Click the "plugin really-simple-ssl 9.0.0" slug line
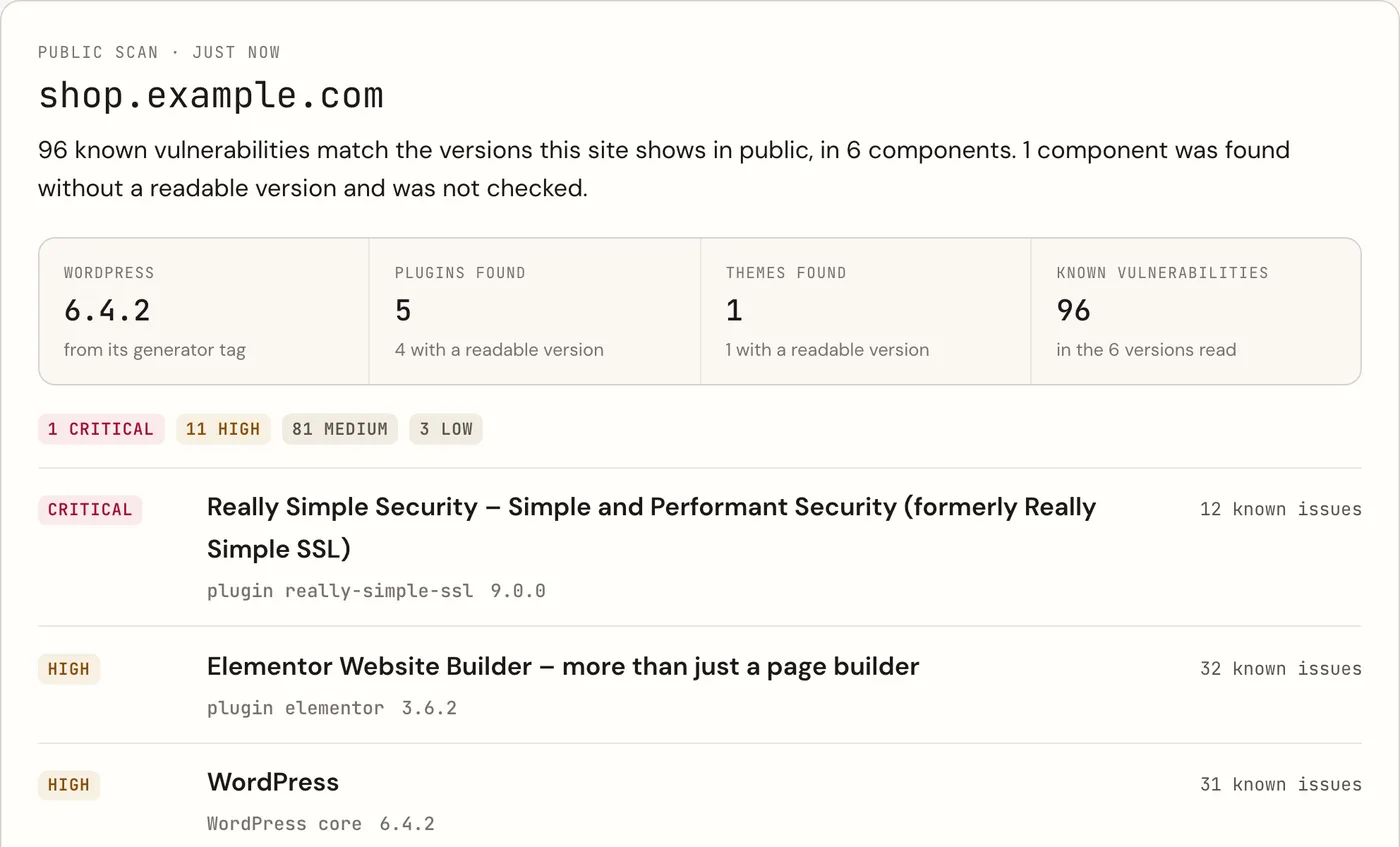Image resolution: width=1400 pixels, height=847 pixels. [x=376, y=591]
